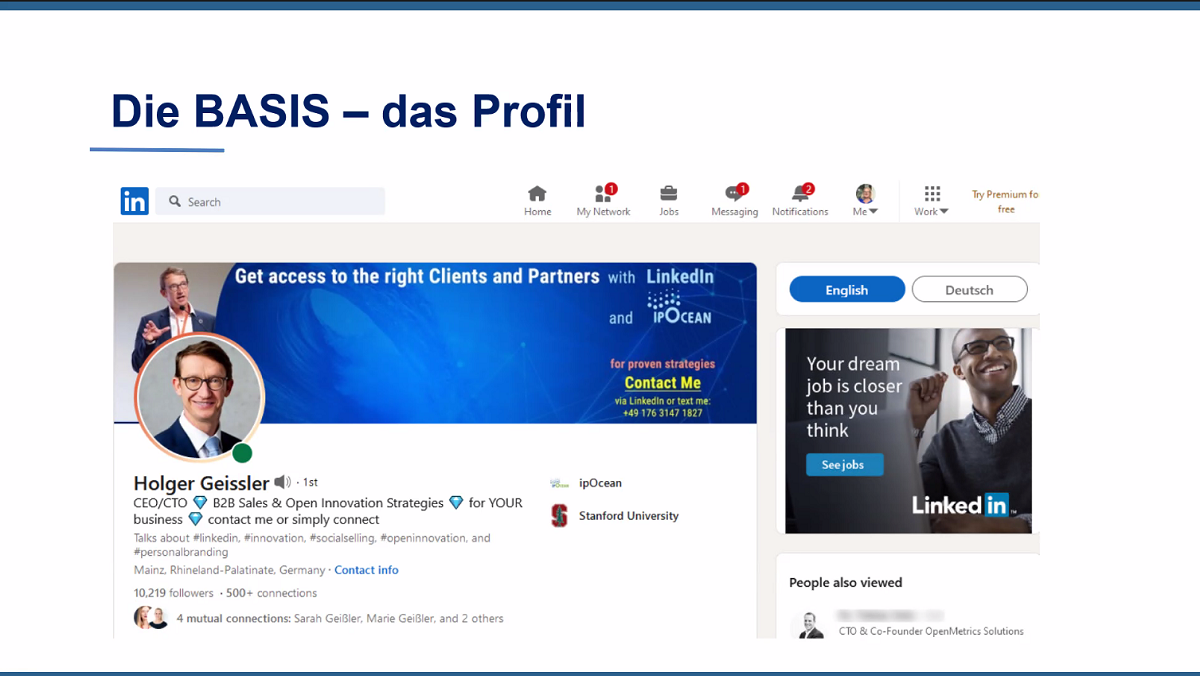Click the Stanford University link
This screenshot has height=676, width=1200.
(x=629, y=516)
